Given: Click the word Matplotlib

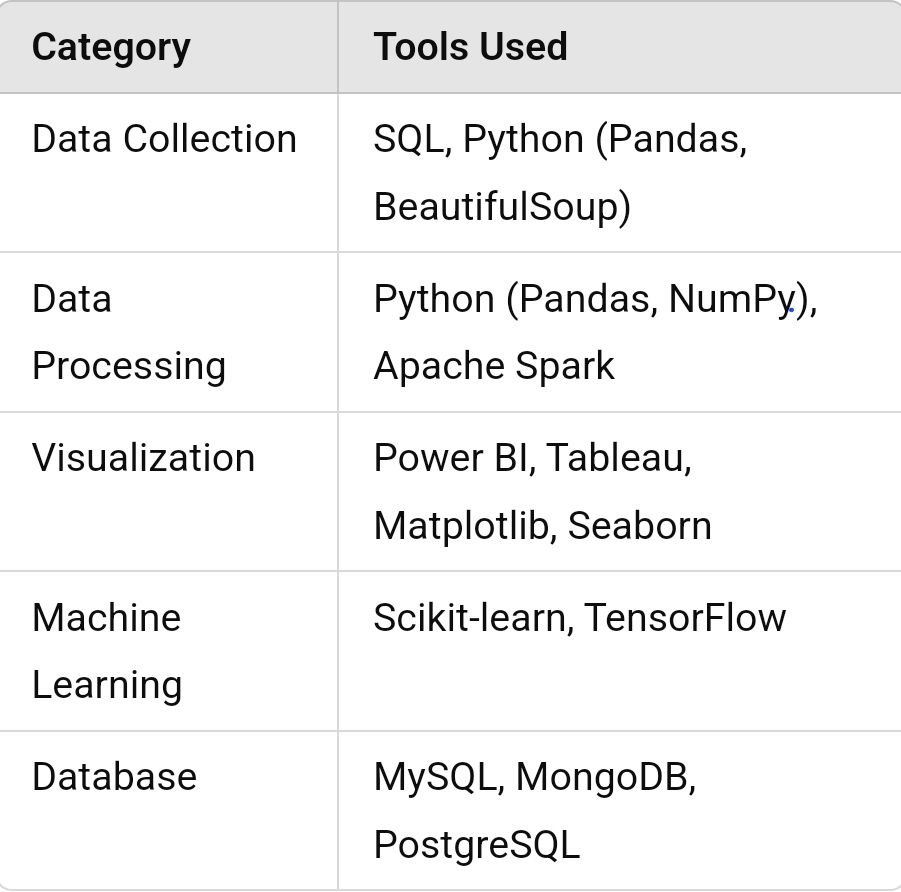Looking at the screenshot, I should coord(463,526).
